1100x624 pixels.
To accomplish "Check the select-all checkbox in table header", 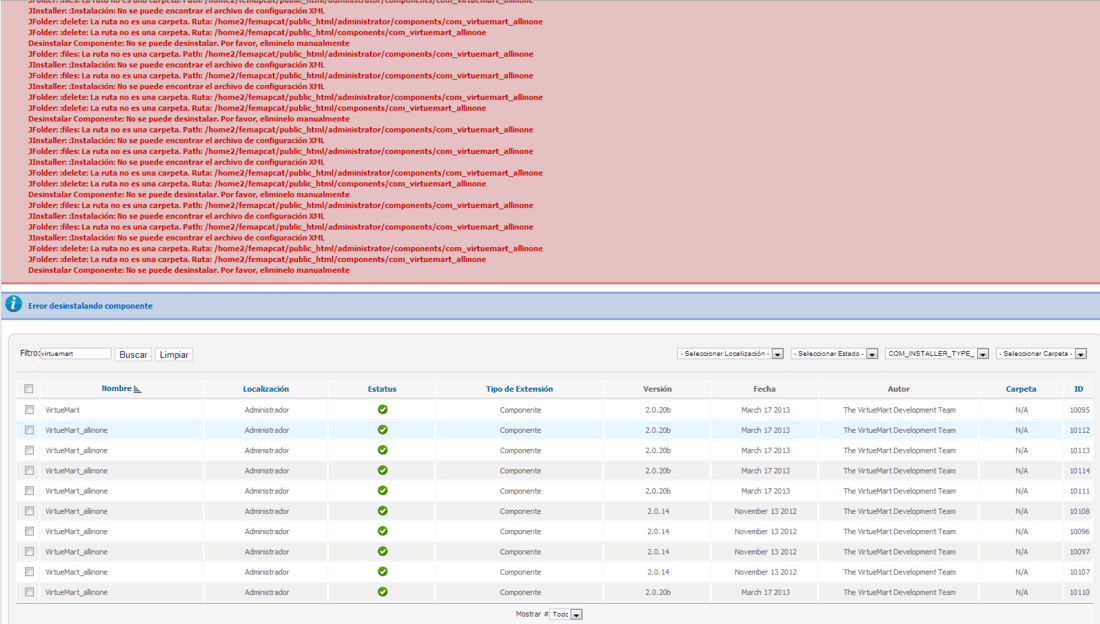I will pyautogui.click(x=29, y=389).
